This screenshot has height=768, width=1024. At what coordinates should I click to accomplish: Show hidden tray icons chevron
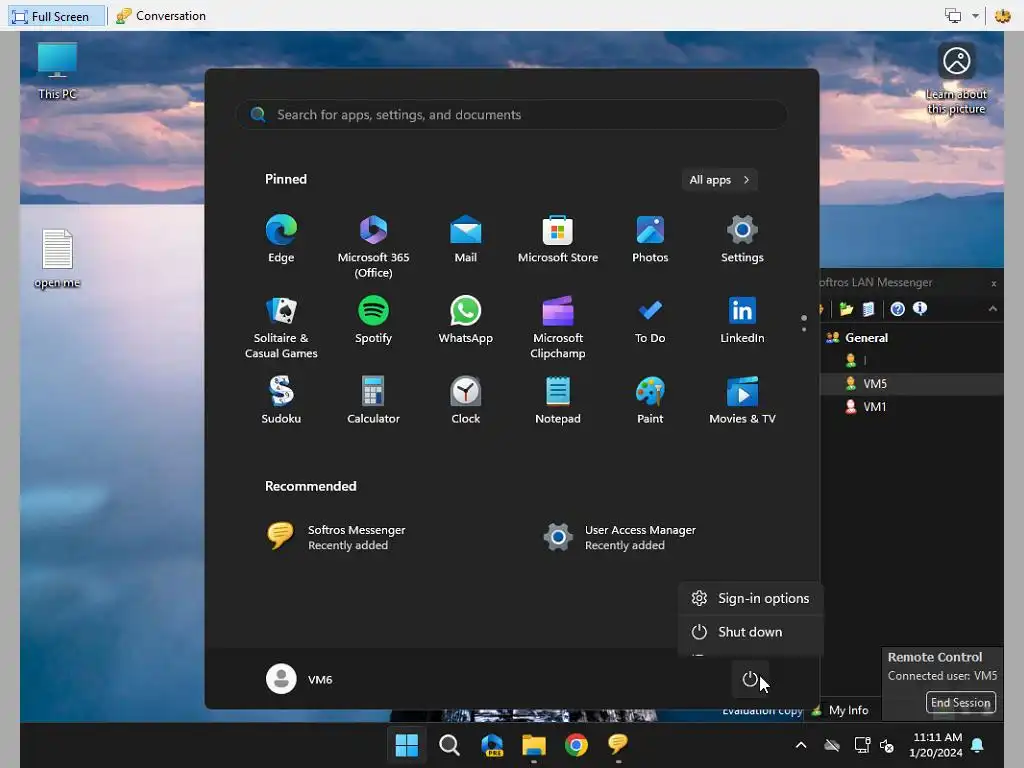click(x=801, y=745)
